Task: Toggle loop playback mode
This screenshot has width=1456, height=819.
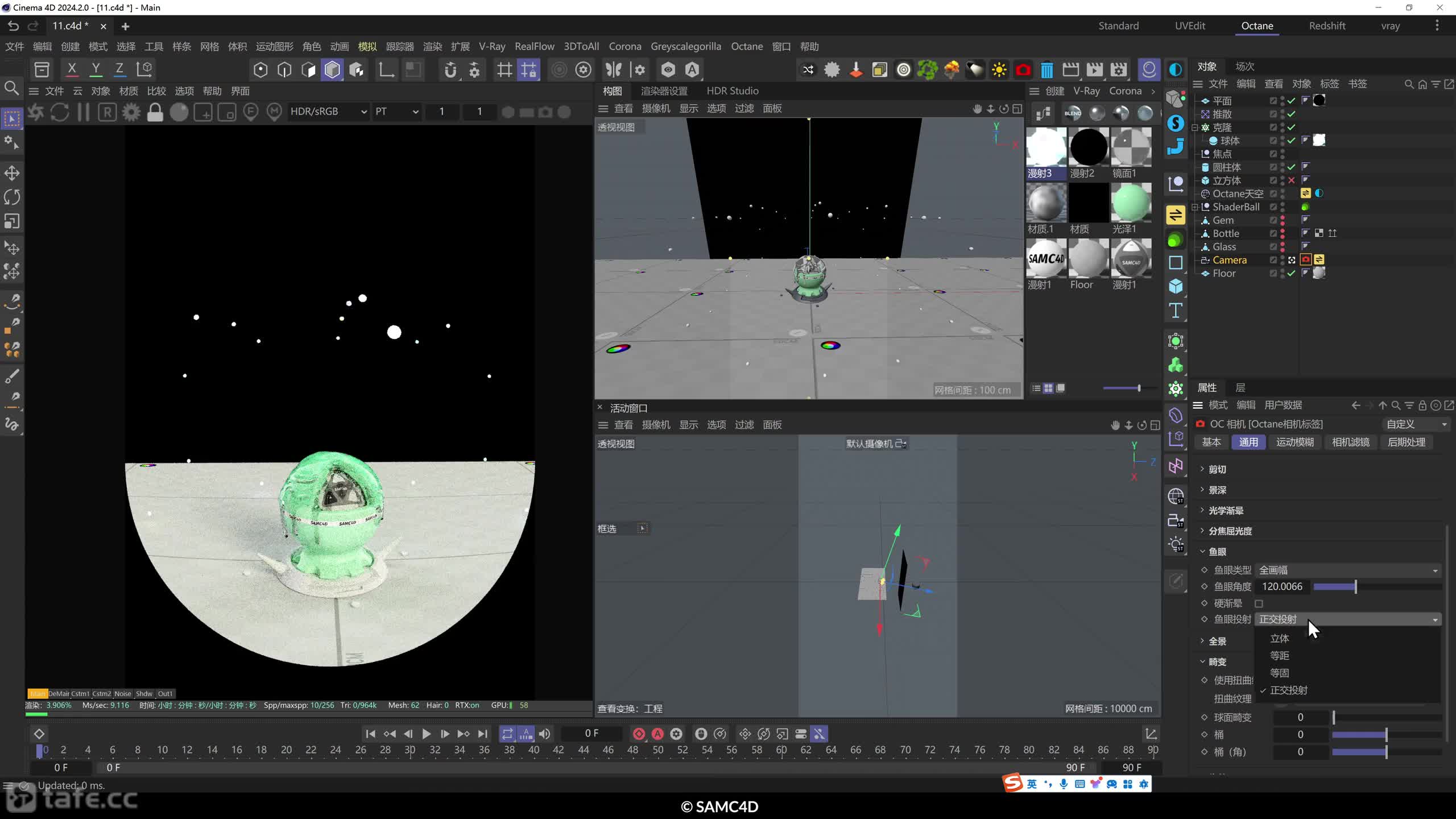Action: coord(507,734)
